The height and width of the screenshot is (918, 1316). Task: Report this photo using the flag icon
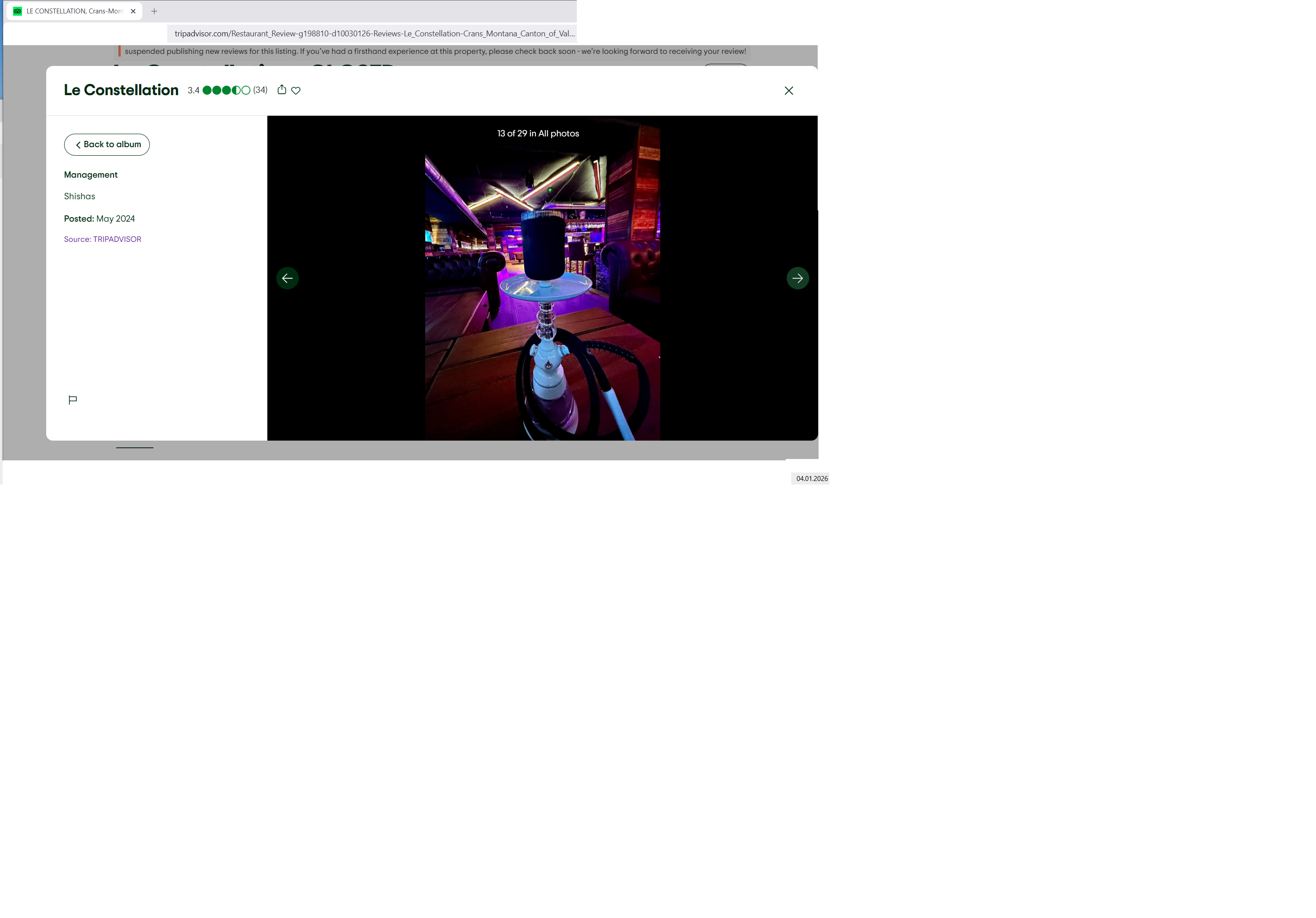coord(73,400)
